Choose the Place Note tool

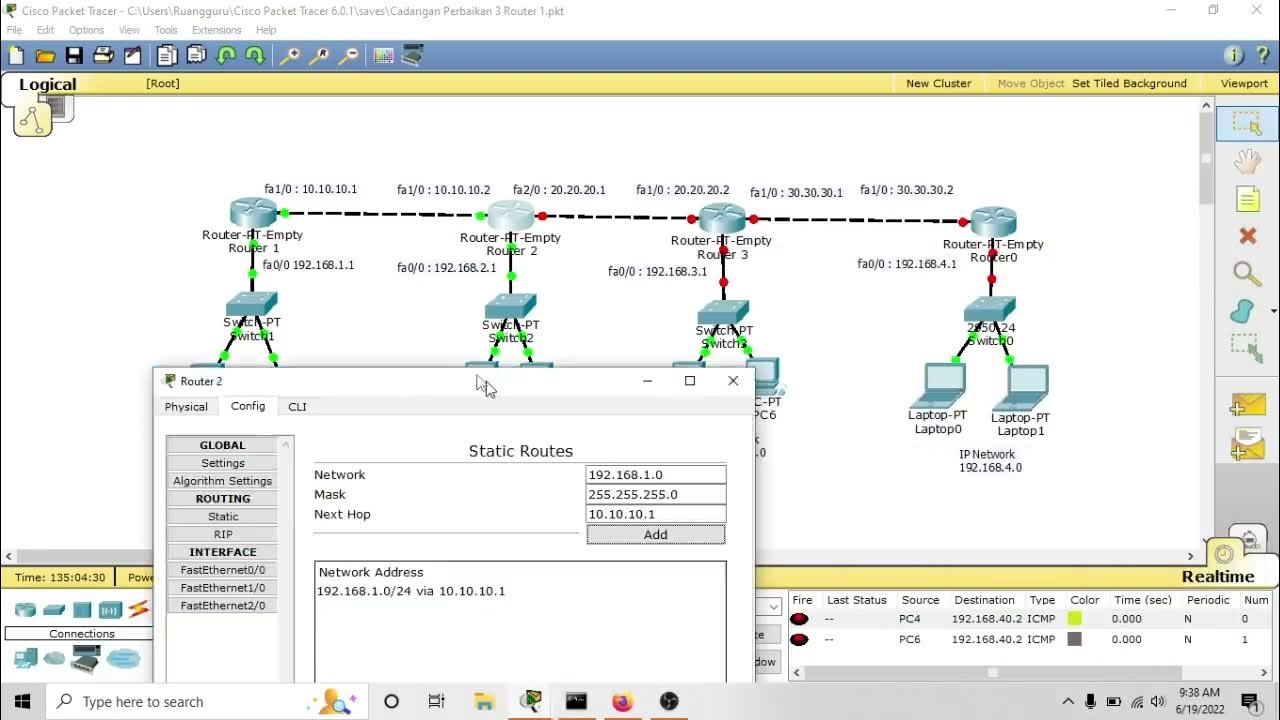click(1247, 199)
